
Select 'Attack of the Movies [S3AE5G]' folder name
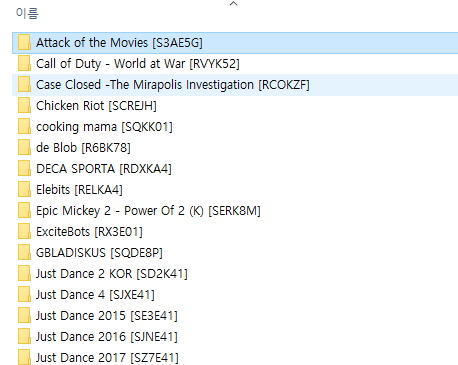coord(119,43)
